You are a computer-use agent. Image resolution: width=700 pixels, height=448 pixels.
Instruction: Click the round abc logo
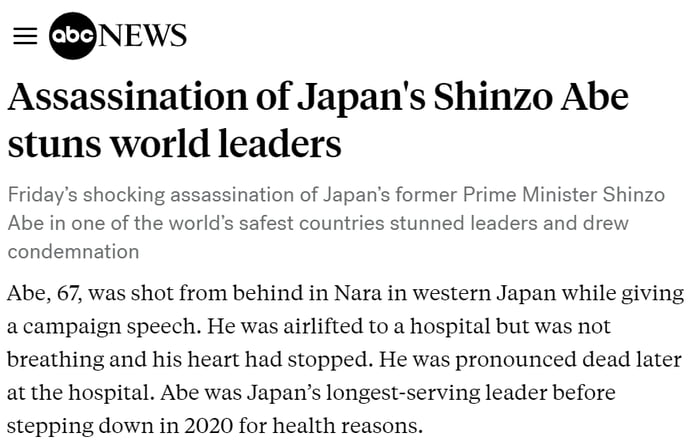72,36
